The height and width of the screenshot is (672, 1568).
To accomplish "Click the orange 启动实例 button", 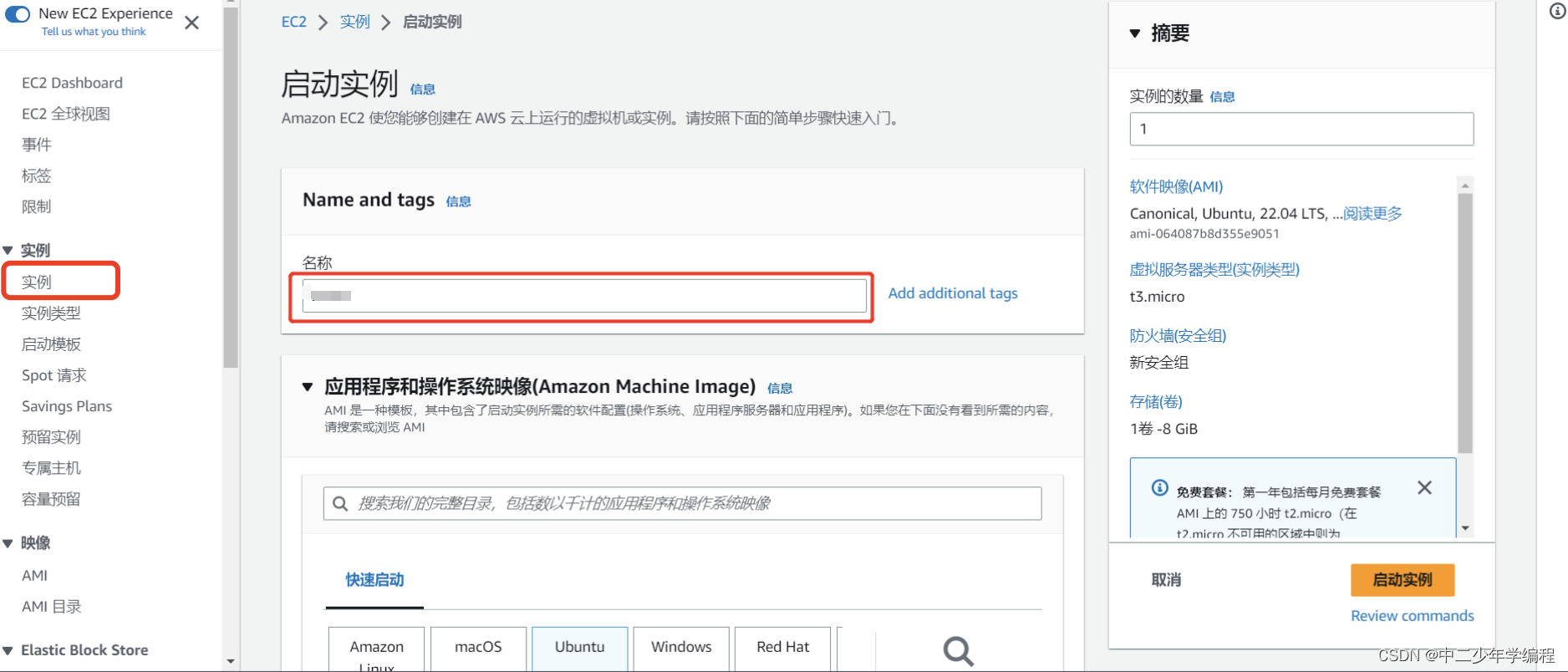I will coord(1403,580).
